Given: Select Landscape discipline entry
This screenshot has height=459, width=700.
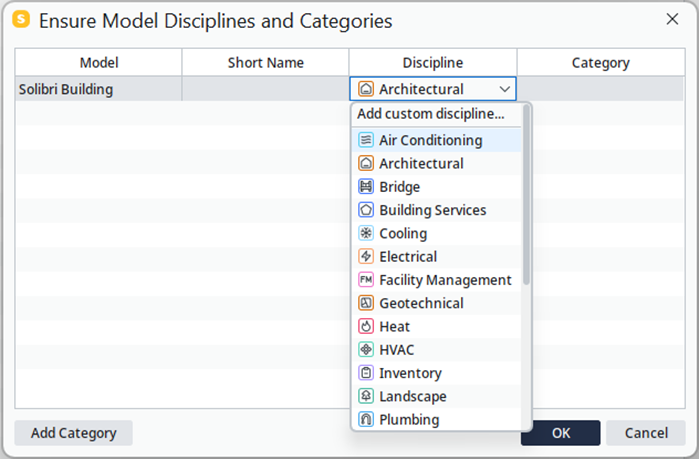Looking at the screenshot, I should click(437, 396).
